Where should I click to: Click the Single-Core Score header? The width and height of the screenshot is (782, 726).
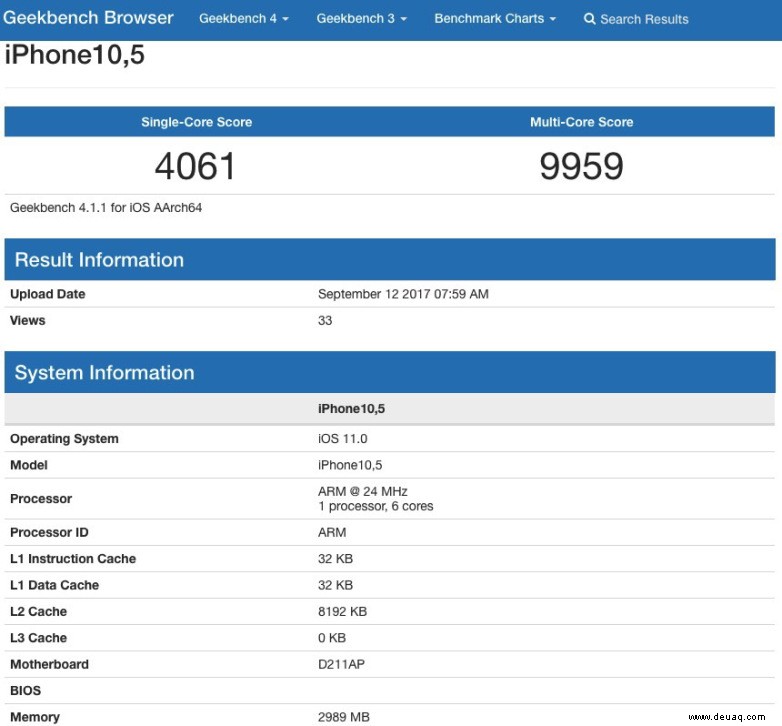pyautogui.click(x=196, y=122)
